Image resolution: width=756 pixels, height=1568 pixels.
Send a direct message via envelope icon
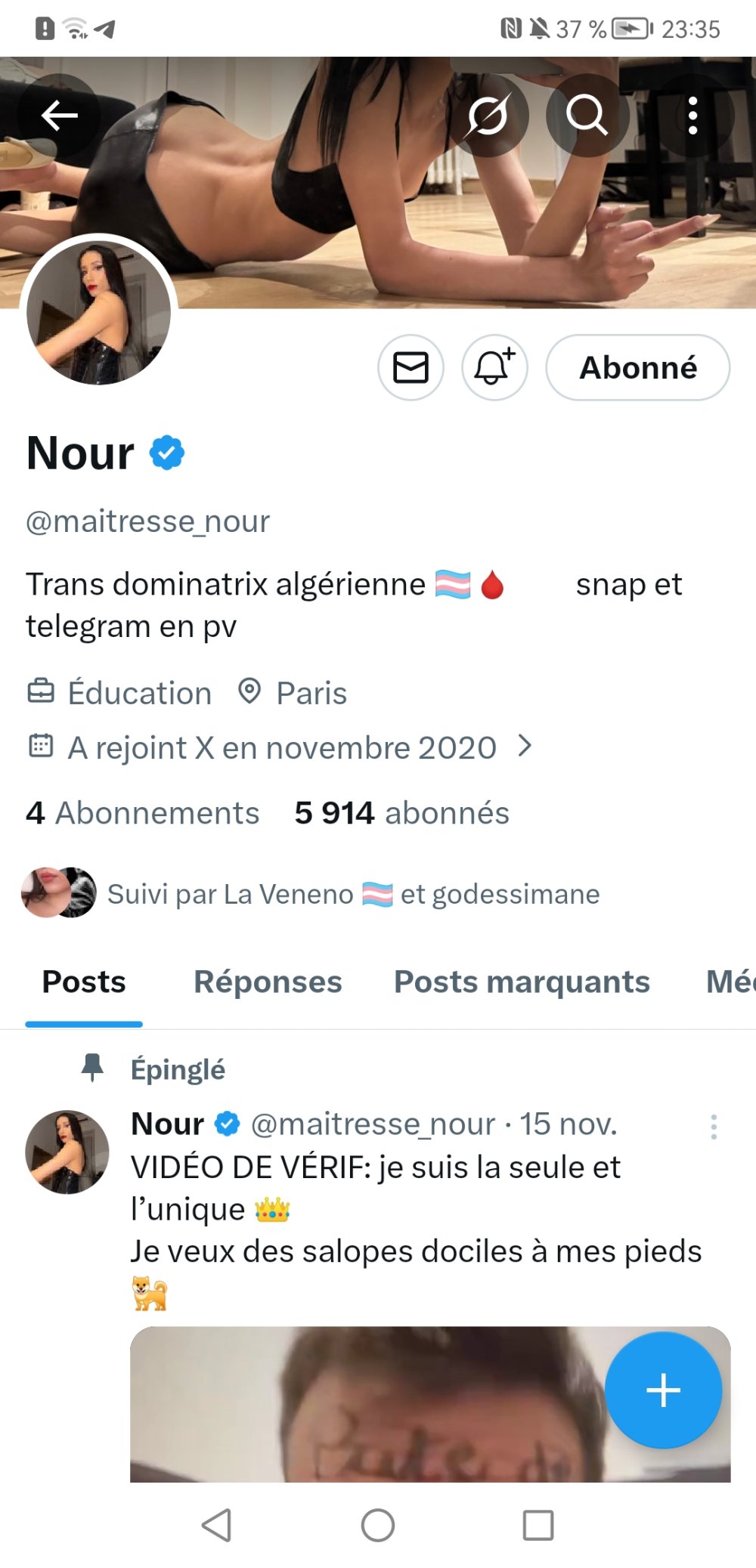tap(411, 368)
